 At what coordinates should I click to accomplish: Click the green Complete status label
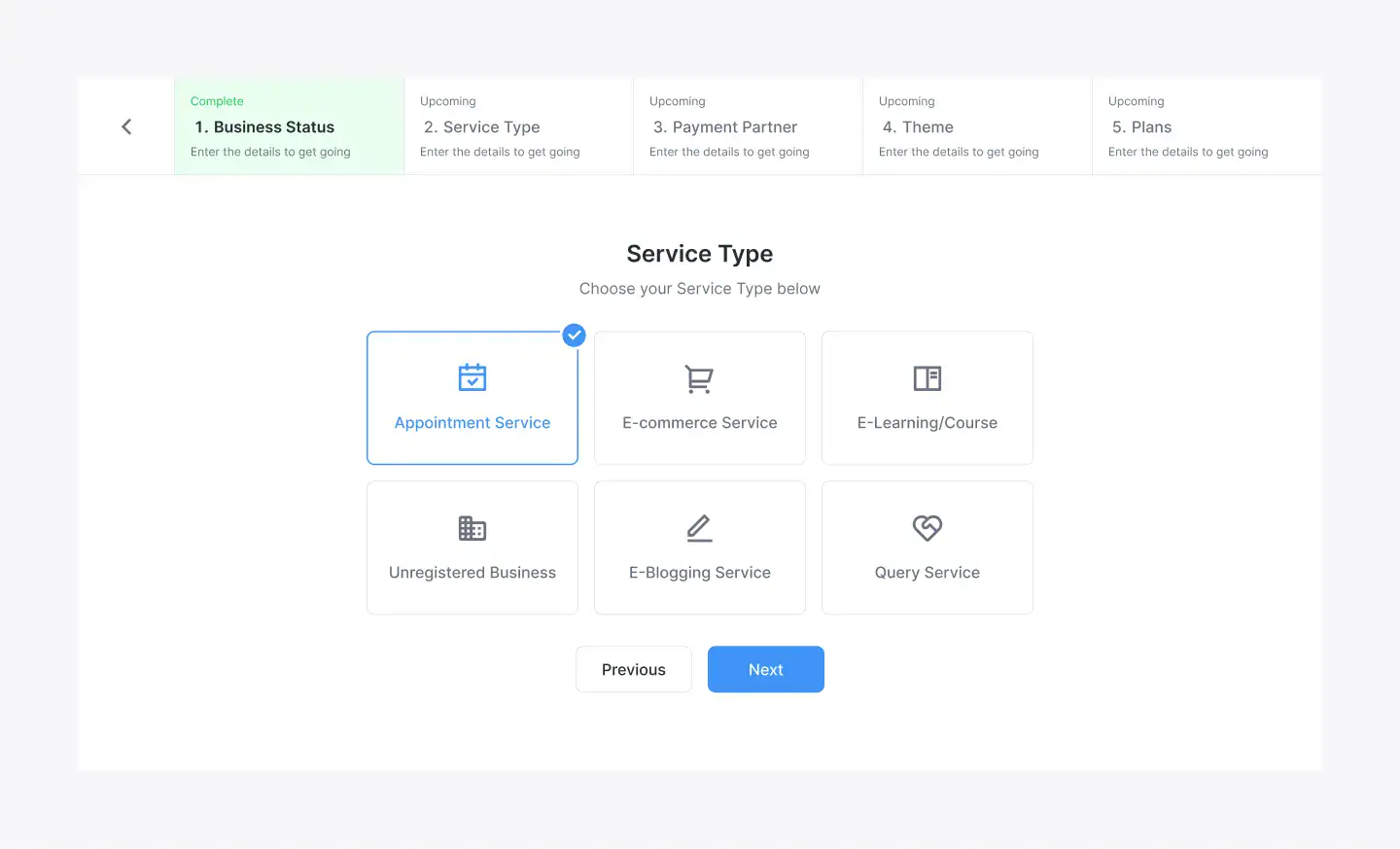217,101
